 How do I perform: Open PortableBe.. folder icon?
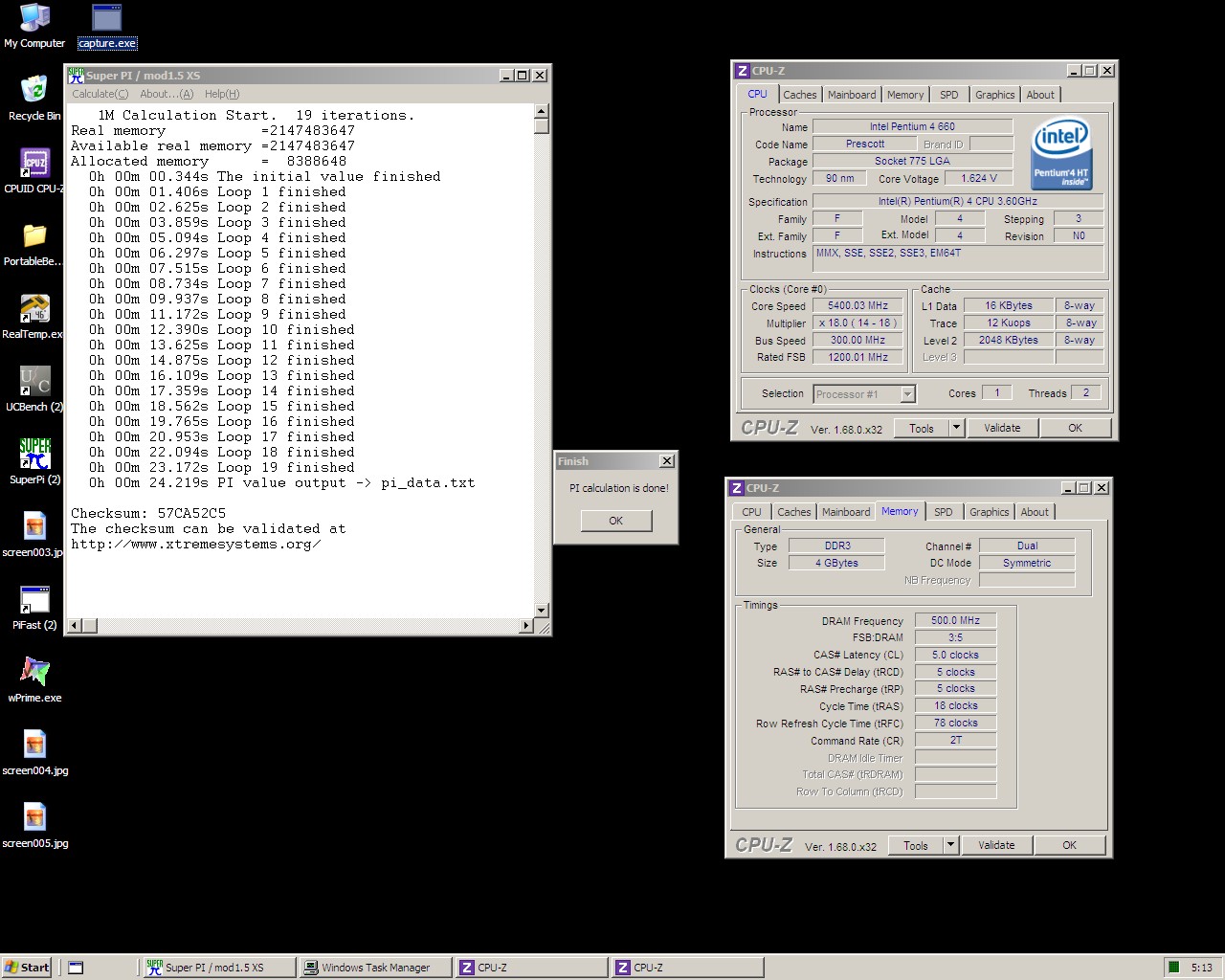(34, 244)
